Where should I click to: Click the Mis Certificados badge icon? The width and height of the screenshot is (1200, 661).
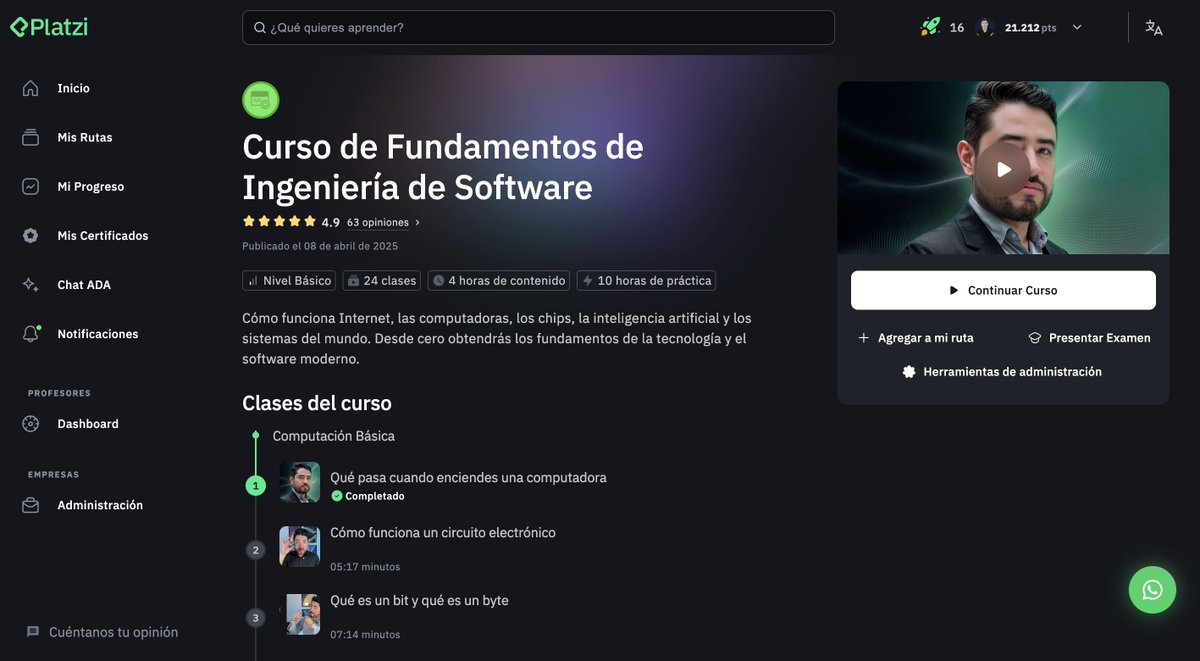pyautogui.click(x=31, y=236)
